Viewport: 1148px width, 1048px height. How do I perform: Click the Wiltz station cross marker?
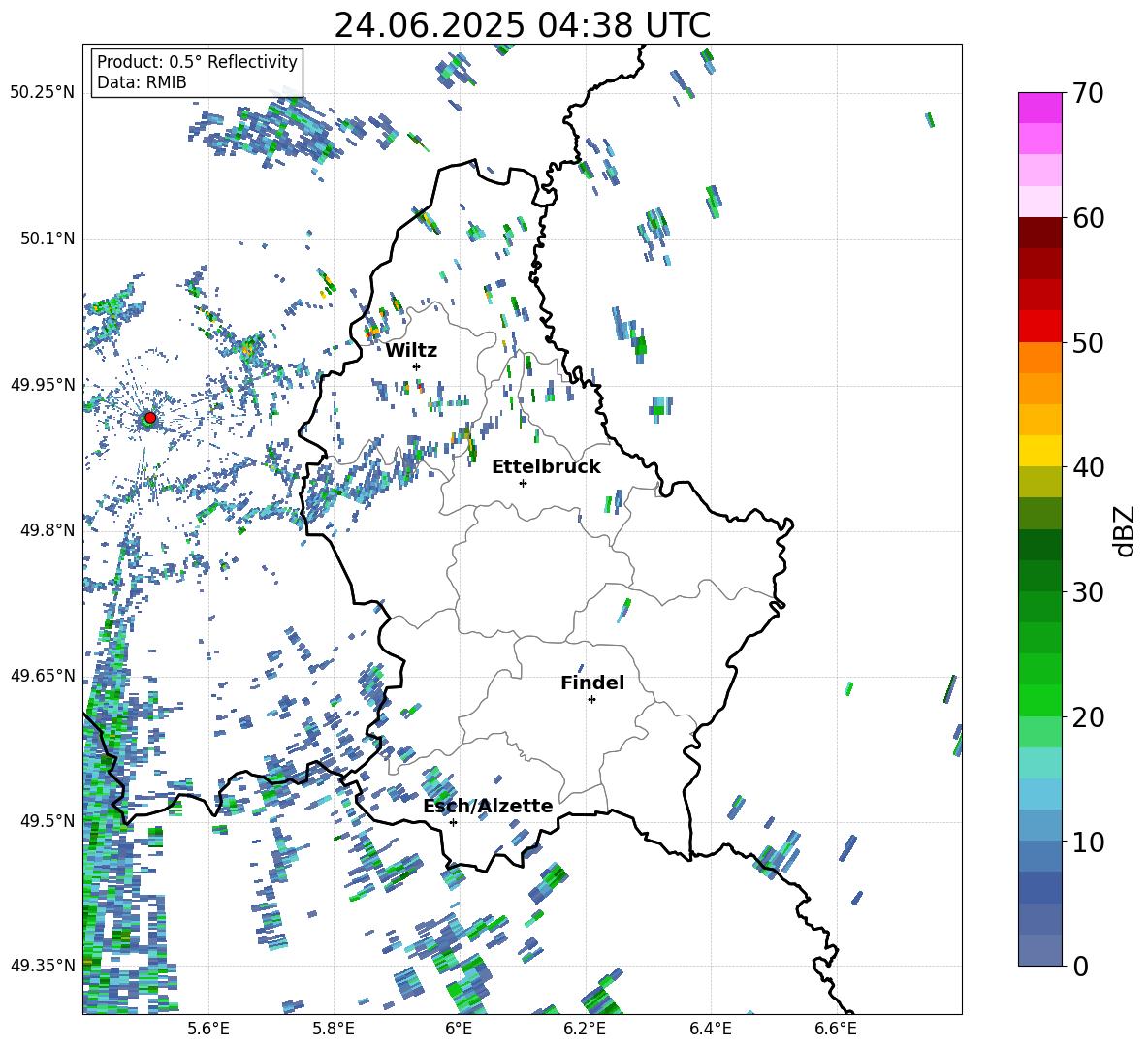tap(417, 366)
